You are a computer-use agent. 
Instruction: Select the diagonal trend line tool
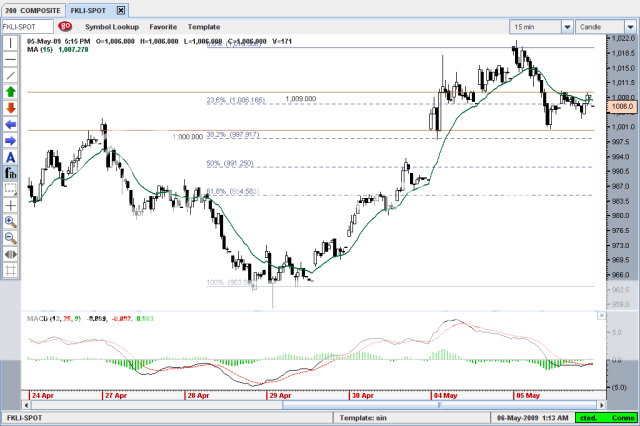10,75
